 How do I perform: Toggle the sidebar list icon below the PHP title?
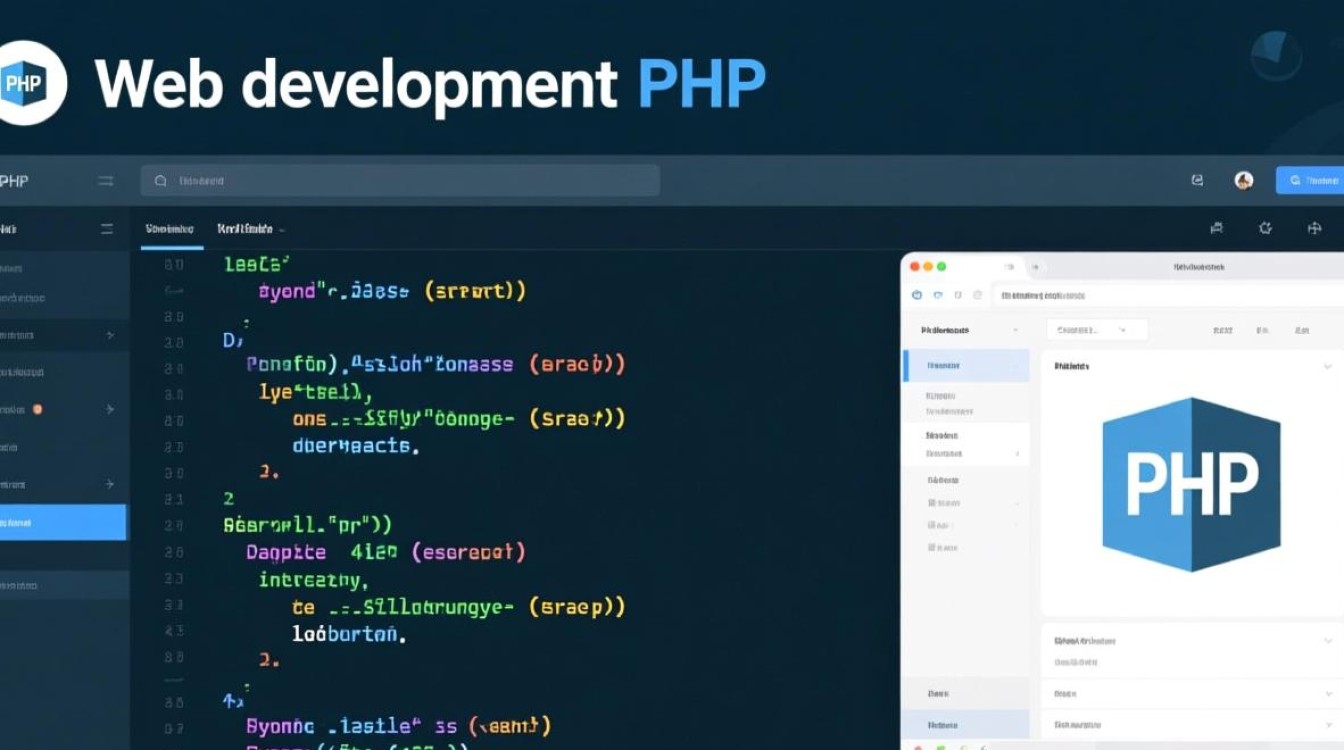click(x=106, y=229)
